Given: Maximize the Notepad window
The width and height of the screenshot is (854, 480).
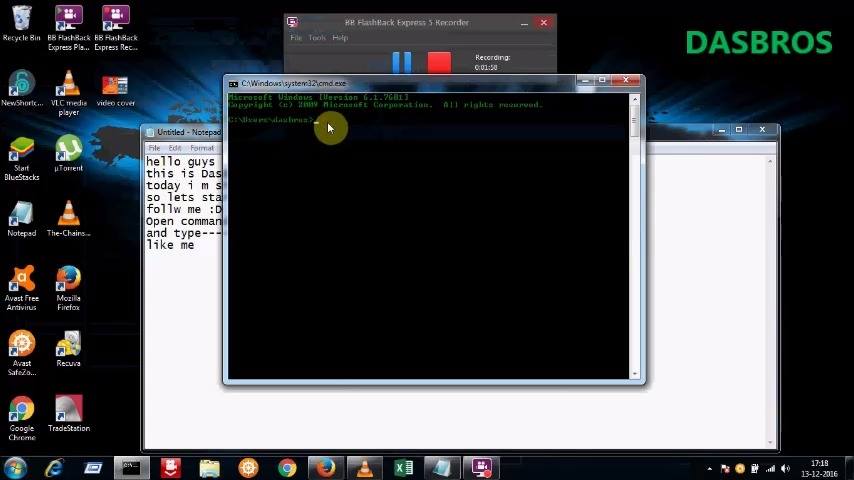Looking at the screenshot, I should [x=739, y=130].
